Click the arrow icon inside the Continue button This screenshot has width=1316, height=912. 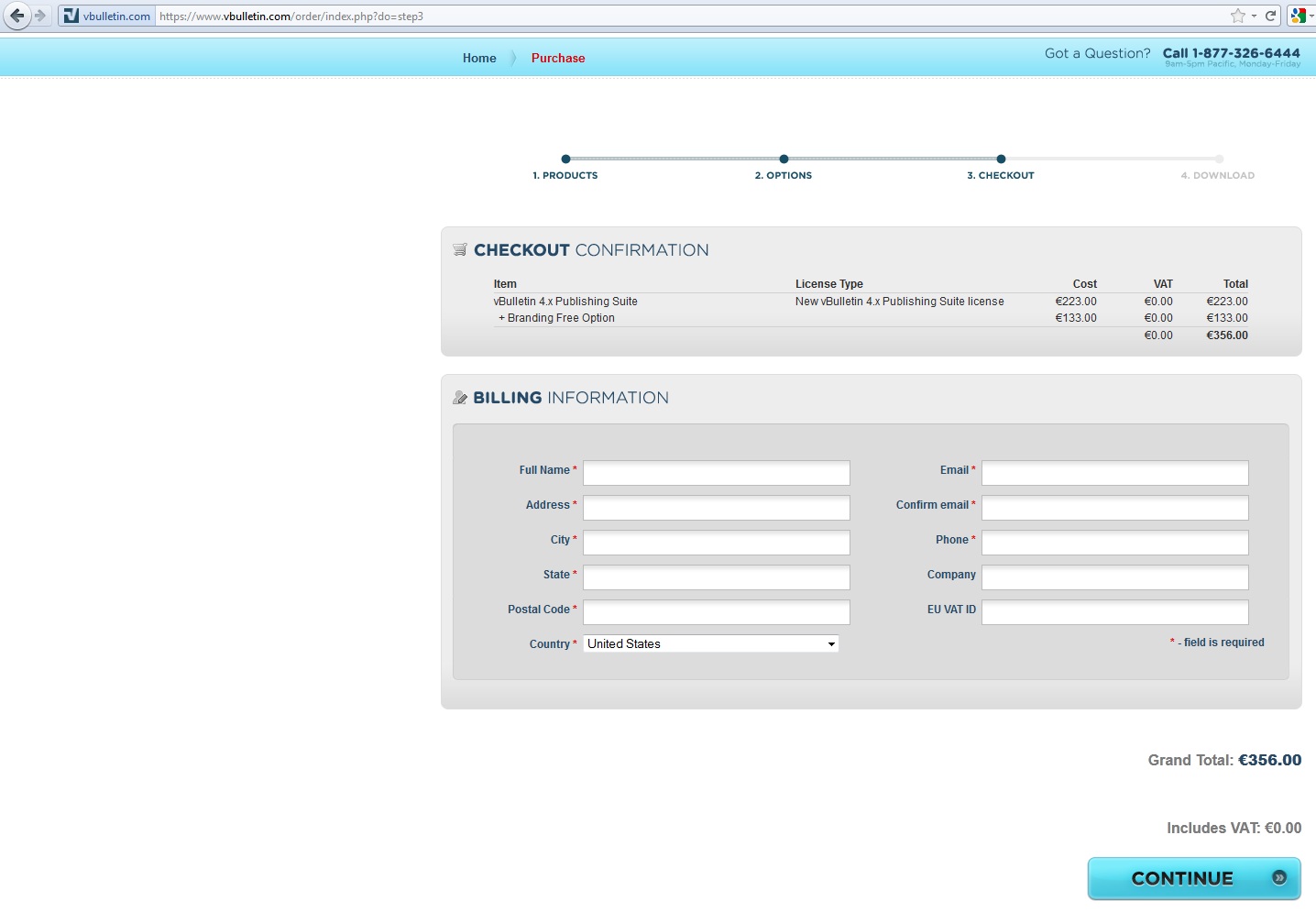(1279, 878)
